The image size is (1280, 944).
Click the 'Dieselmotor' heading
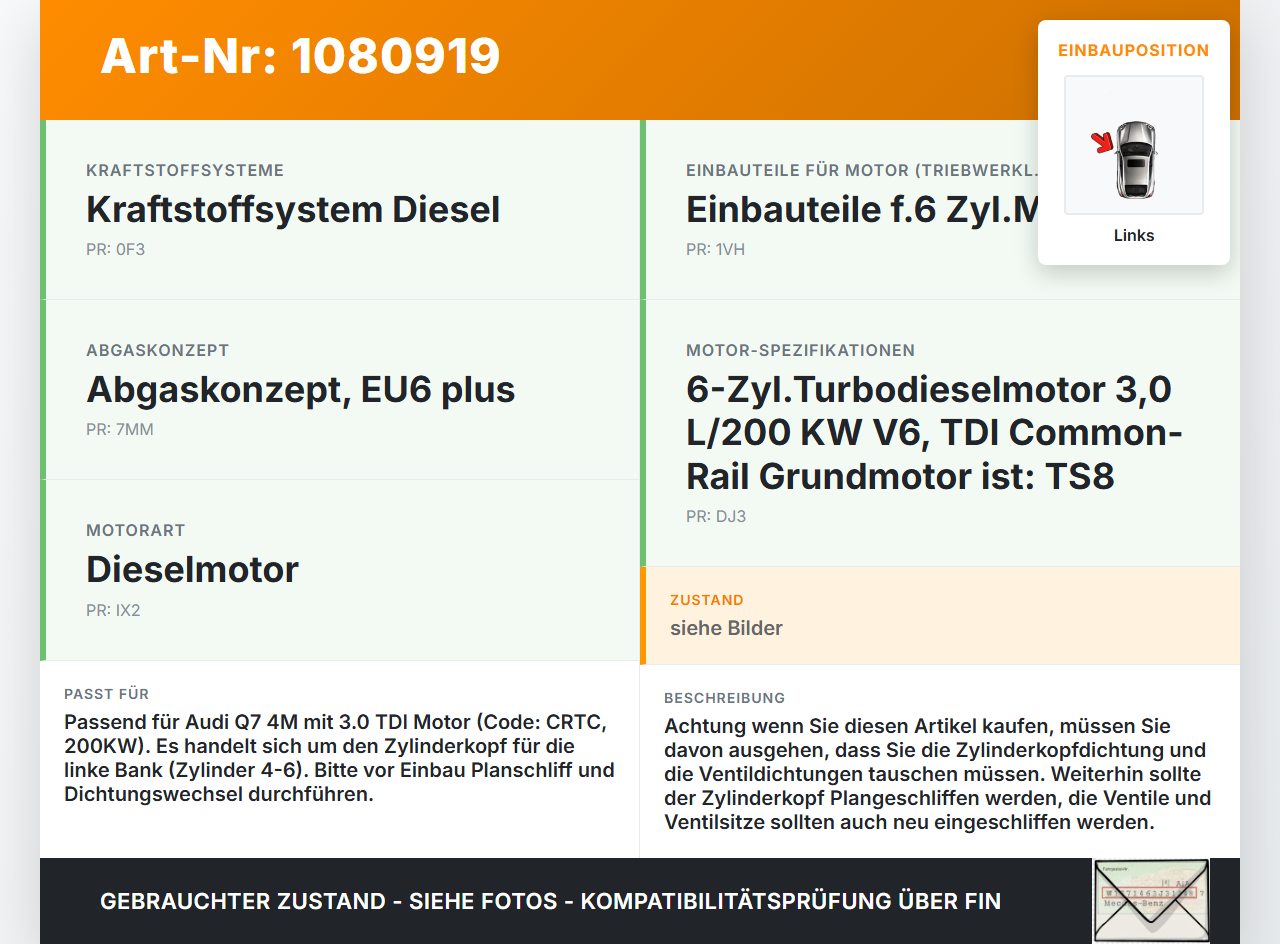(193, 570)
